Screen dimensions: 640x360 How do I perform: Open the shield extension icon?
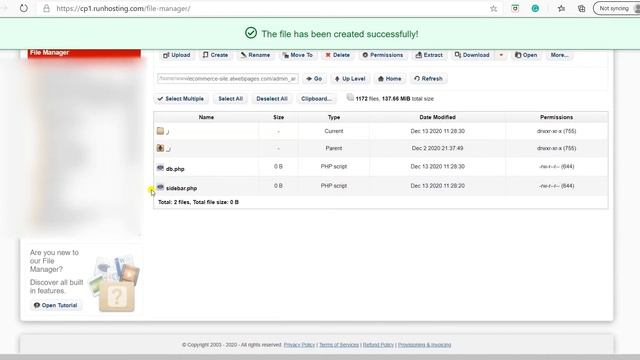coord(515,9)
